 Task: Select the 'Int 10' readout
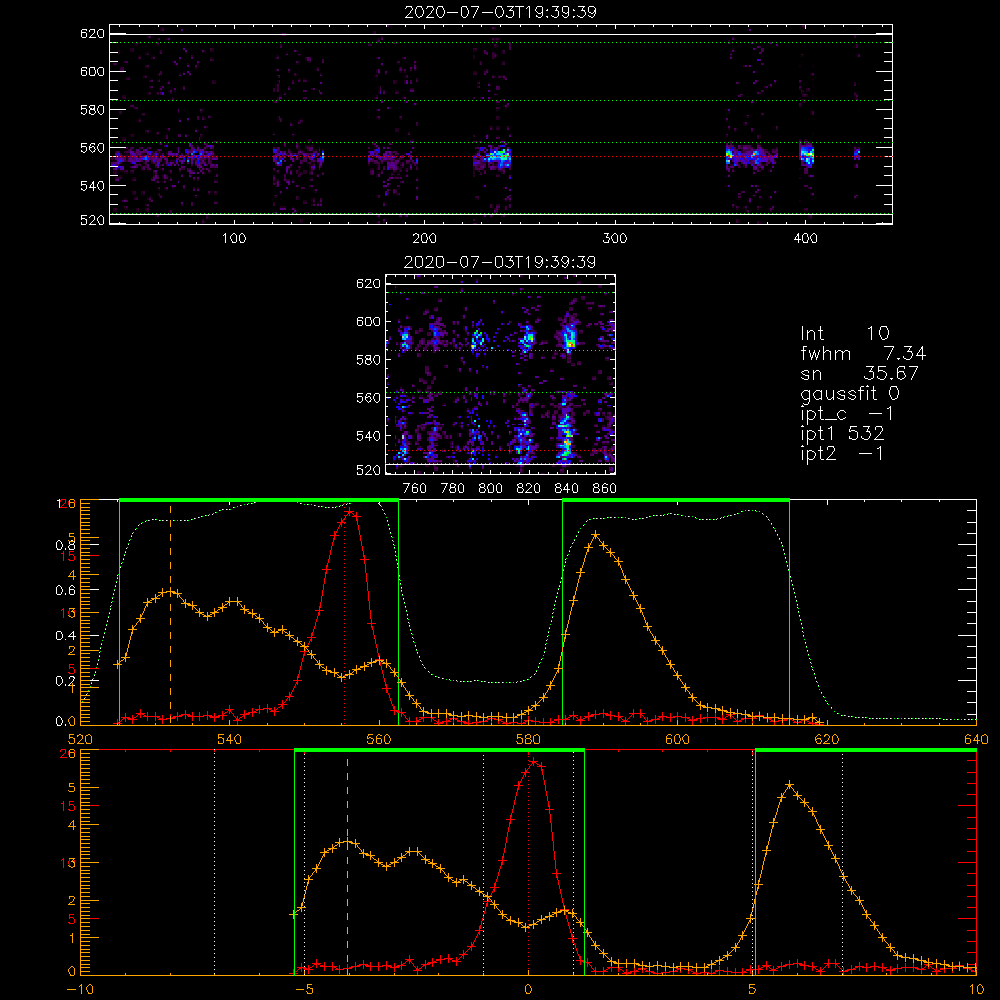click(845, 333)
